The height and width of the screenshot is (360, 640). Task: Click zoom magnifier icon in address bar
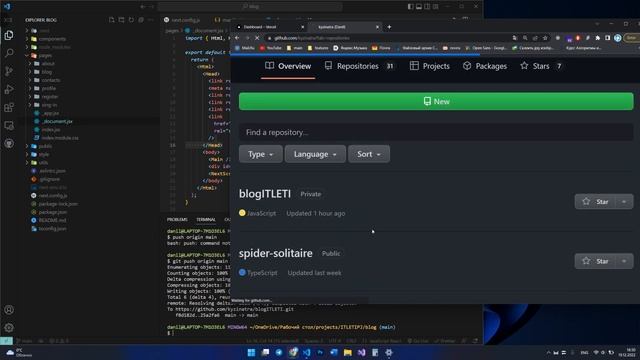525,38
